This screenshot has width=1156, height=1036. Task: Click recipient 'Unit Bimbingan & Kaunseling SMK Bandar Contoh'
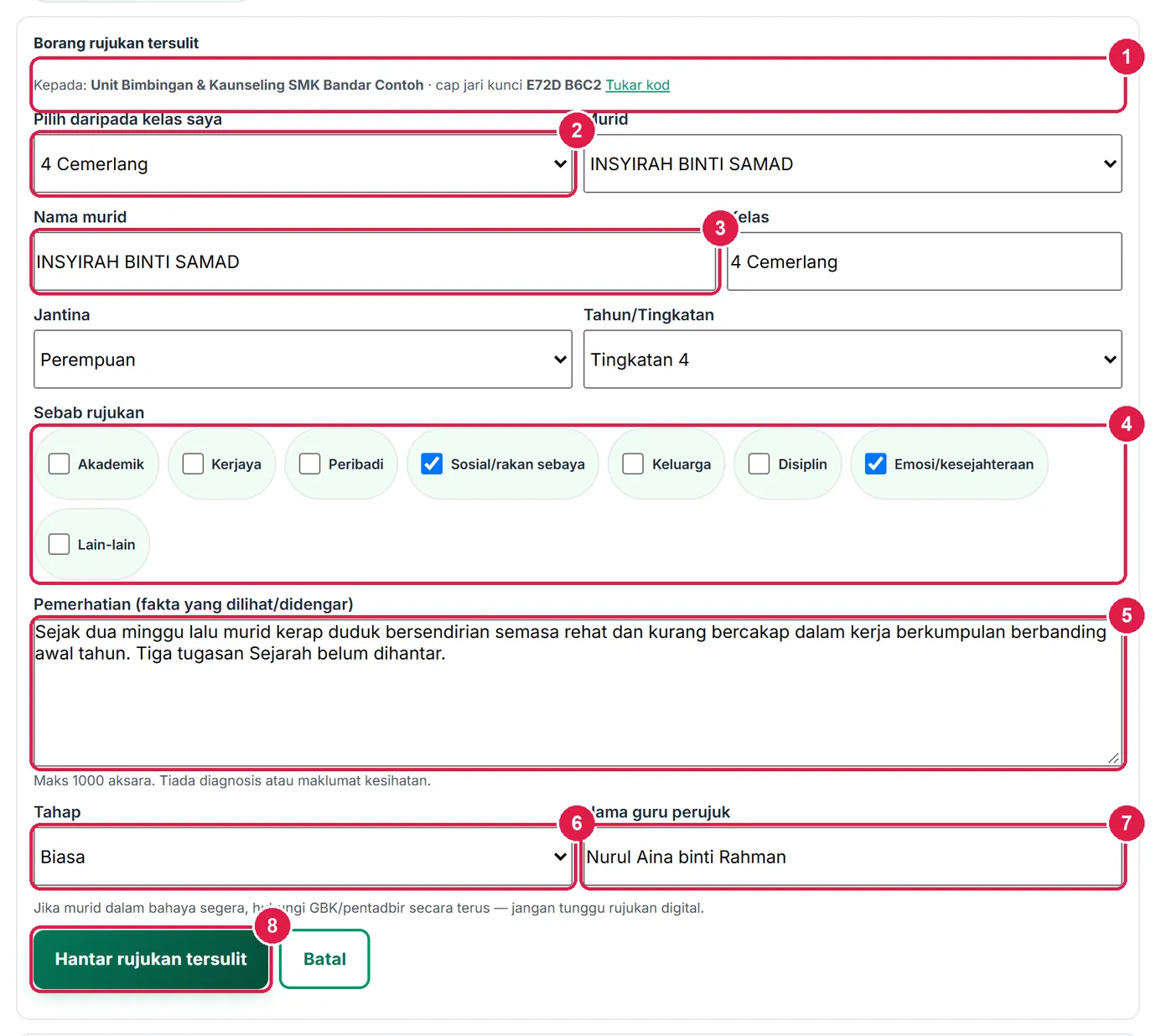257,85
